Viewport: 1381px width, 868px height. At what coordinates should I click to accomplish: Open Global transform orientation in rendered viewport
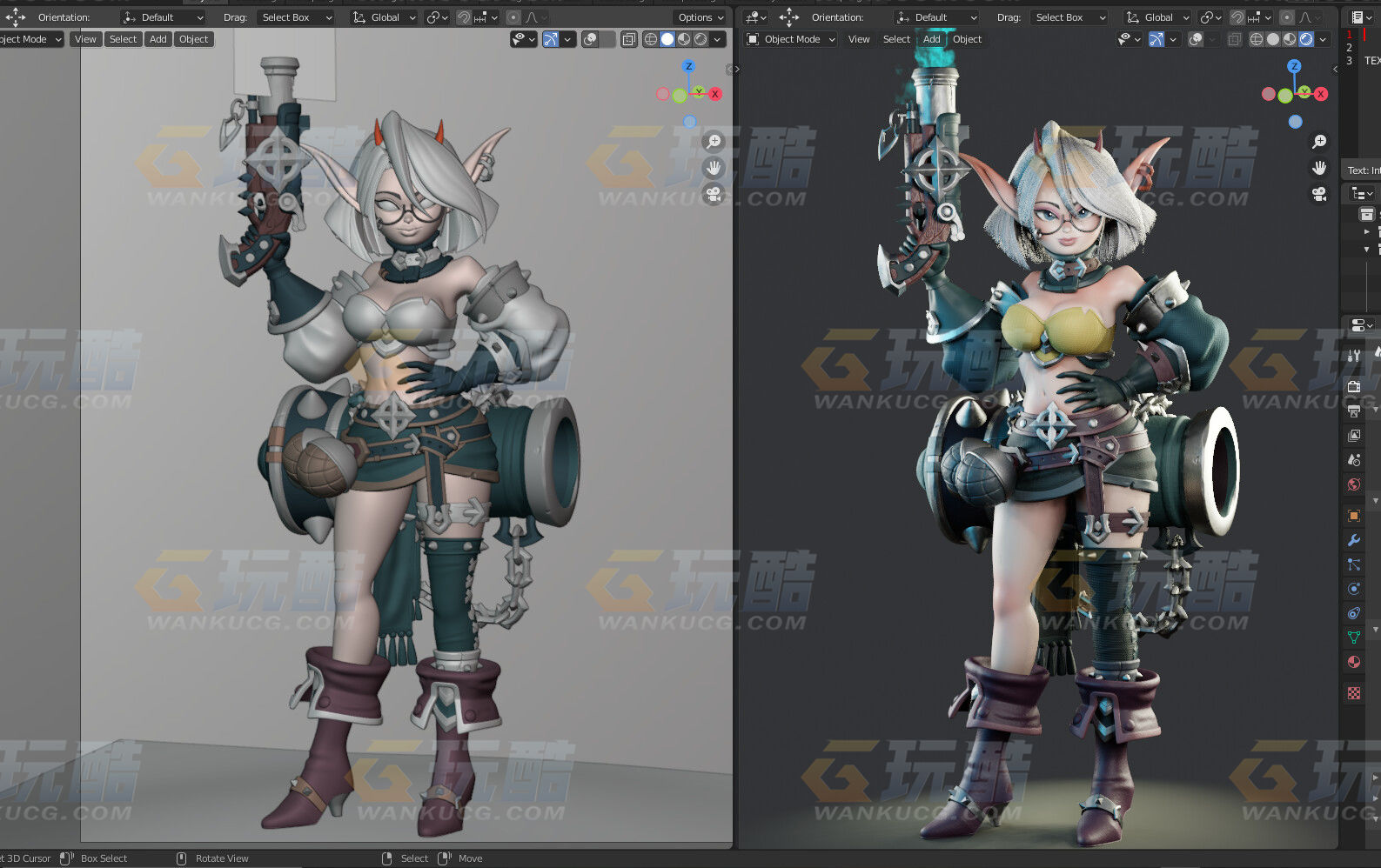[x=1157, y=17]
